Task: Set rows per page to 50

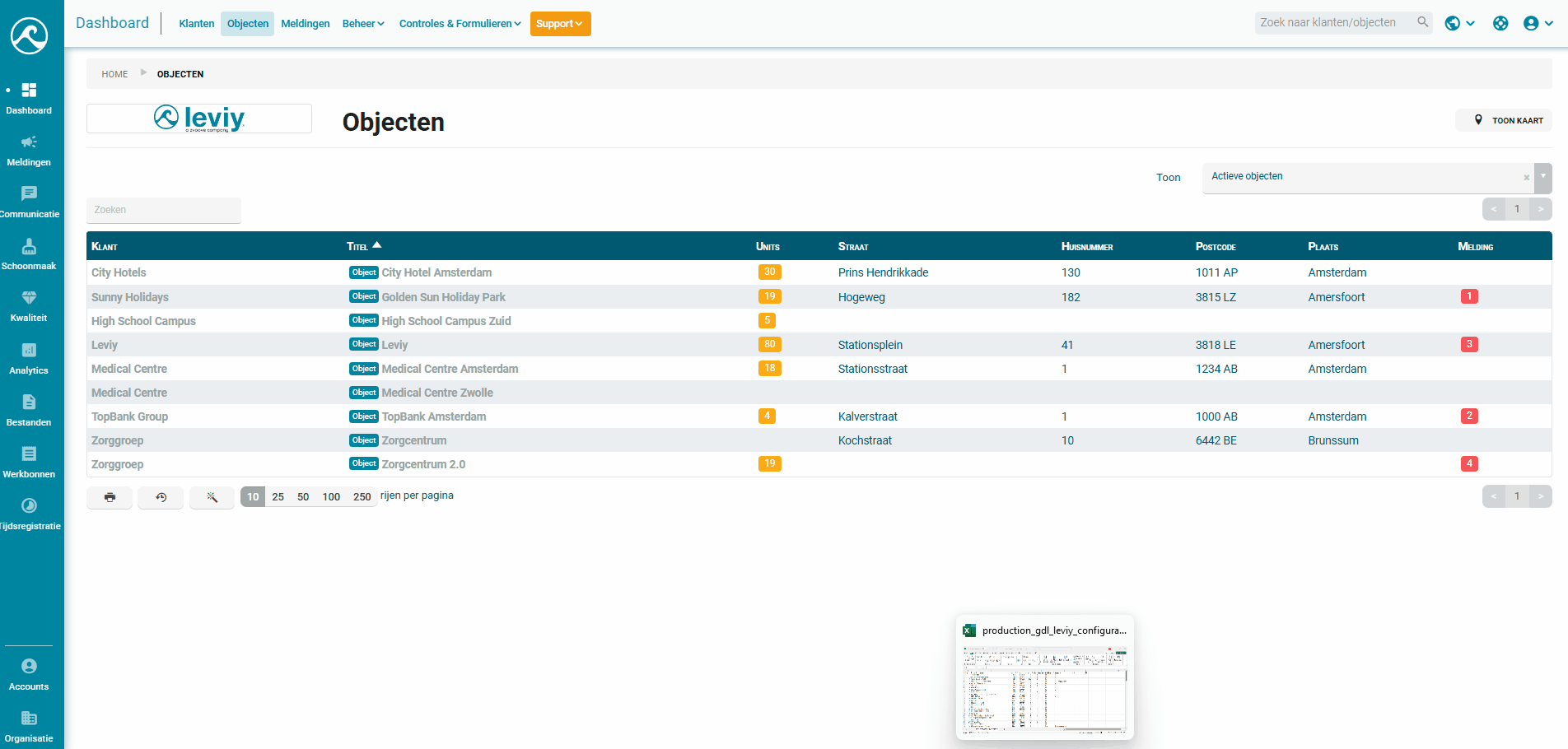Action: [303, 496]
